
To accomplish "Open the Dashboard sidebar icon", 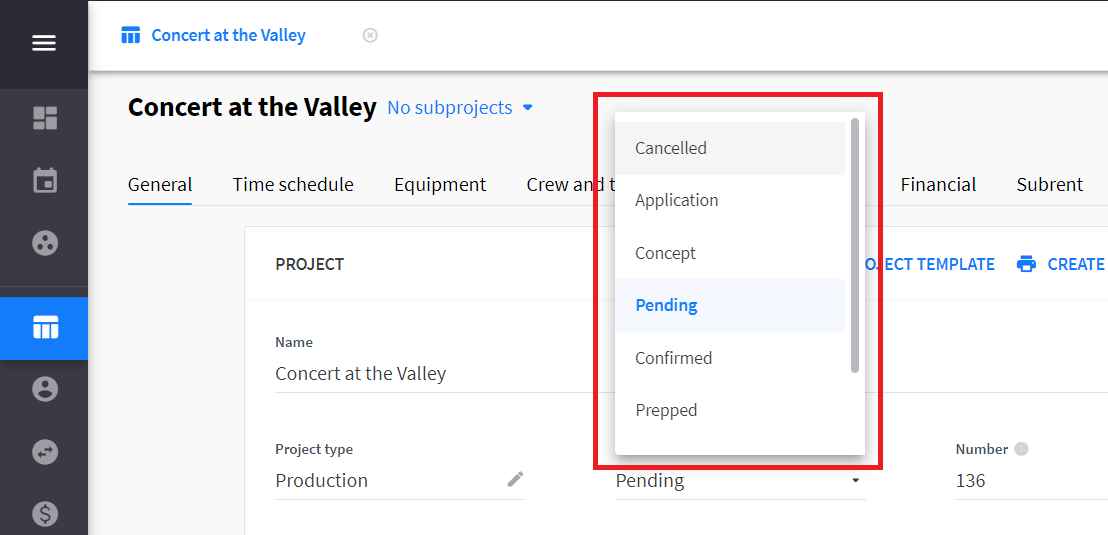I will click(45, 118).
